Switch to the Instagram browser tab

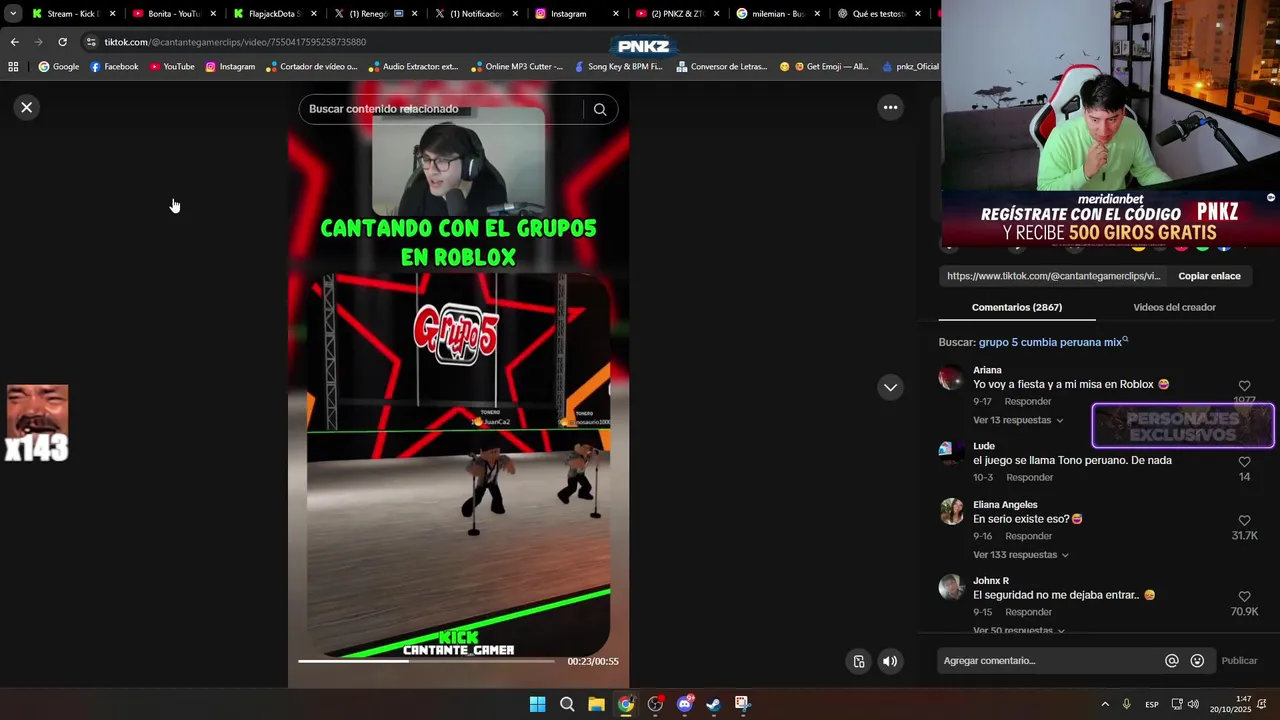coord(574,14)
